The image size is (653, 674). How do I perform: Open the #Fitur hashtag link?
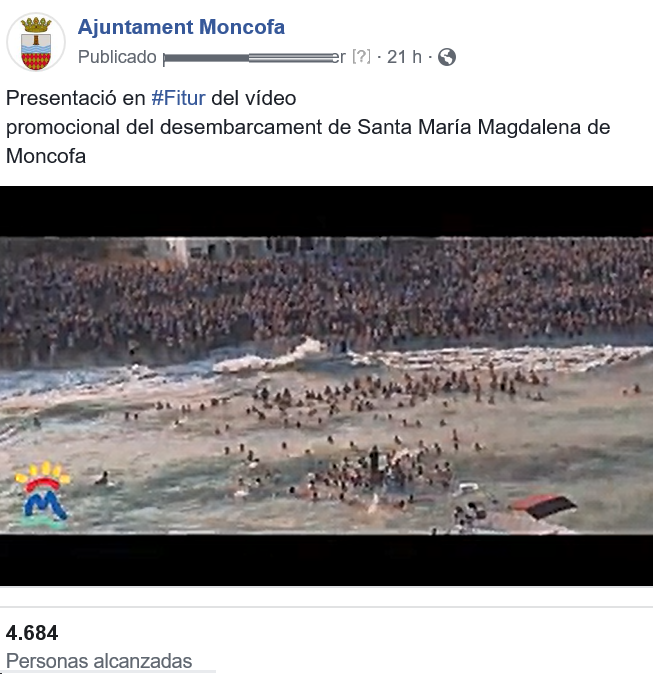178,98
